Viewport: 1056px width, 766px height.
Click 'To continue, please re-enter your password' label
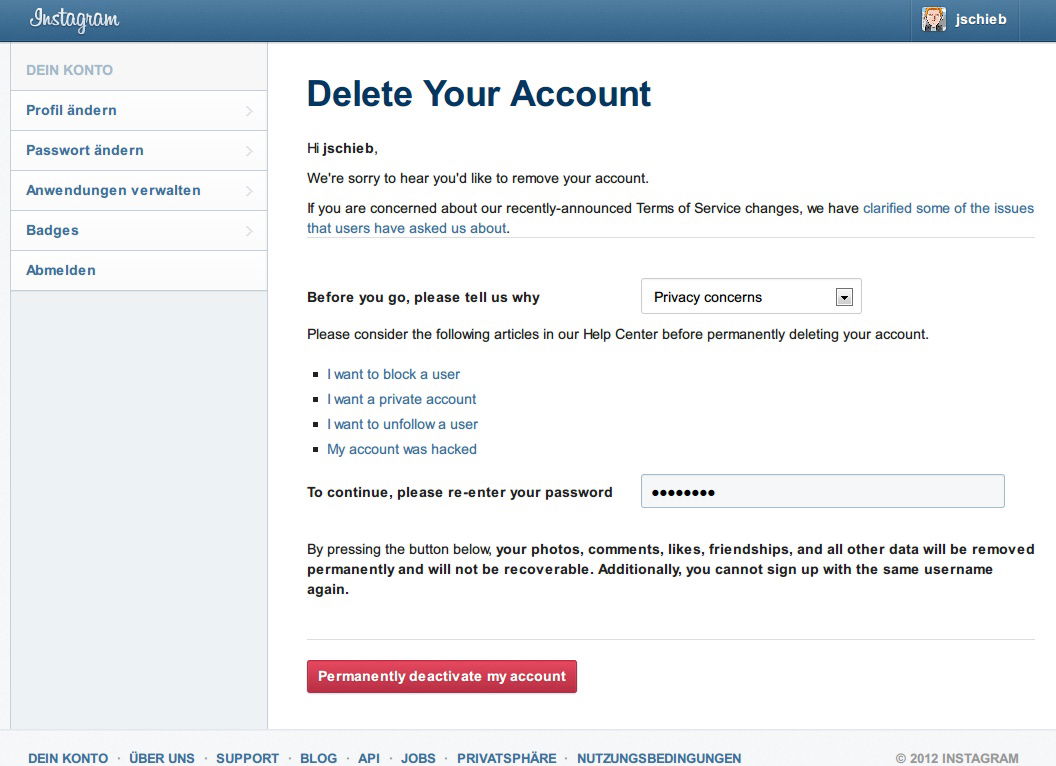click(460, 492)
